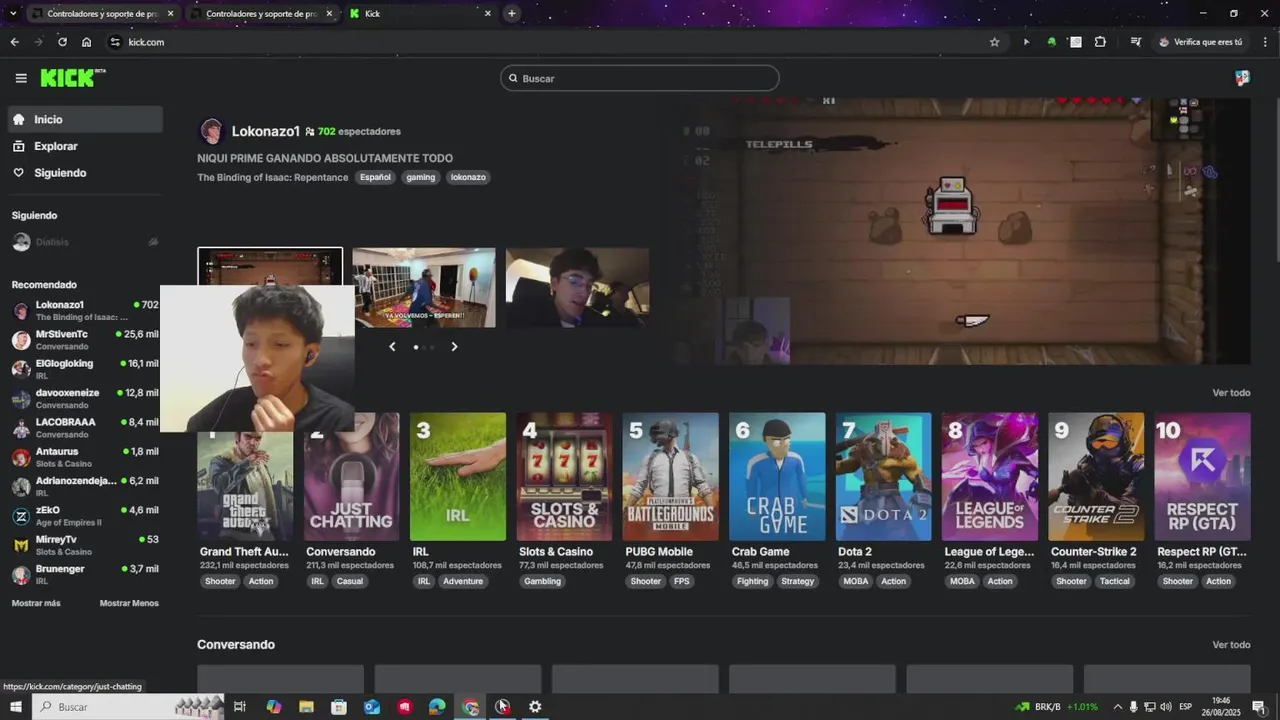Image resolution: width=1280 pixels, height=720 pixels.
Task: Open the hamburger sidebar menu
Action: click(21, 78)
